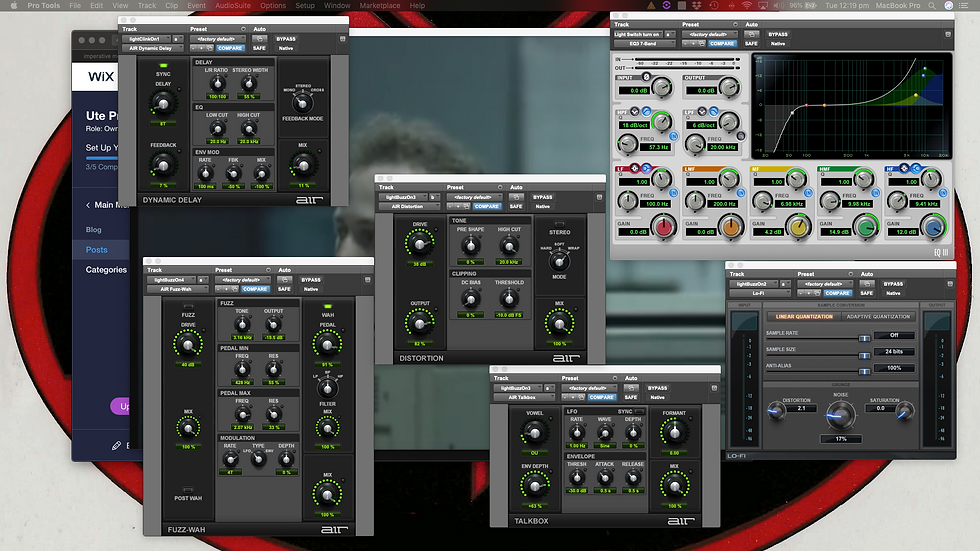The height and width of the screenshot is (551, 980).
Task: Open the Clip menu
Action: [x=172, y=5]
